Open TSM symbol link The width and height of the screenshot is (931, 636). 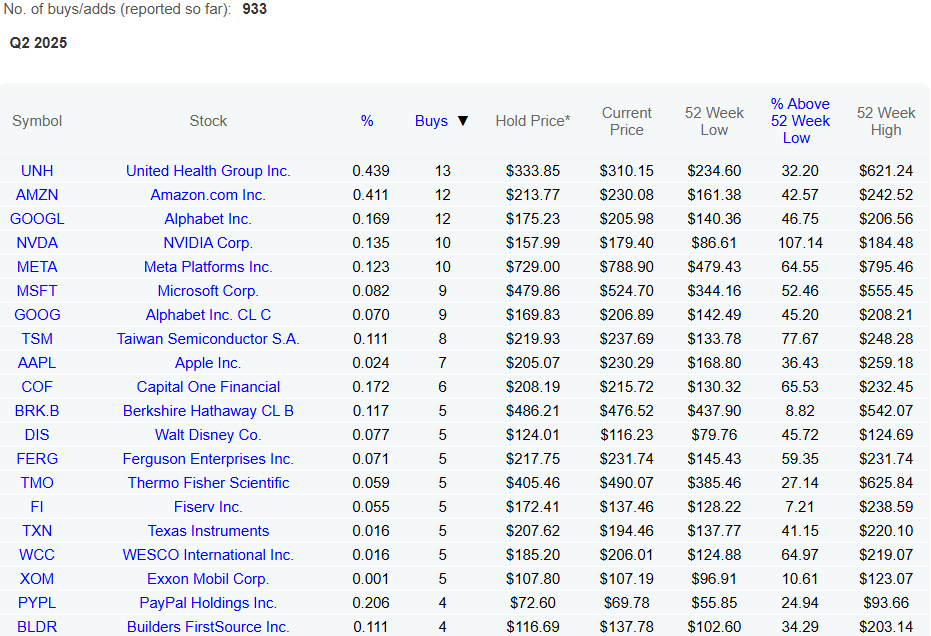(37, 339)
